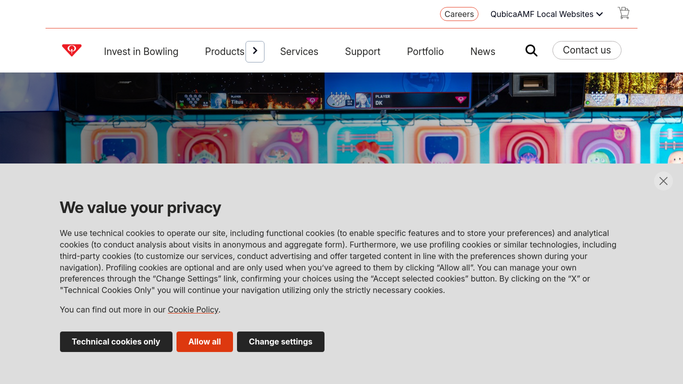Open the Invest in Bowling menu
683x384 pixels.
(x=141, y=51)
